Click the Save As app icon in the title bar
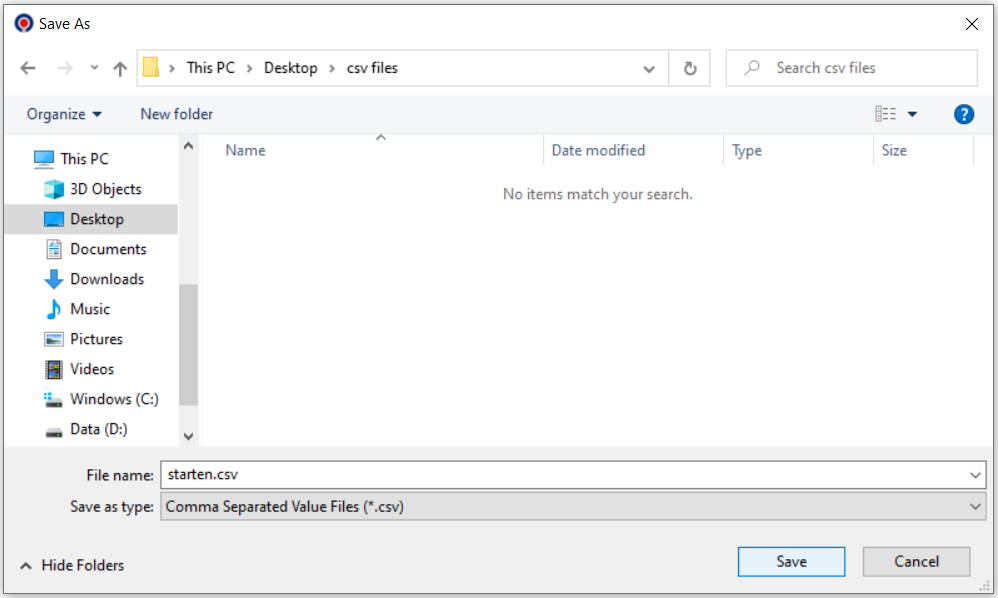The width and height of the screenshot is (998, 598). point(24,24)
